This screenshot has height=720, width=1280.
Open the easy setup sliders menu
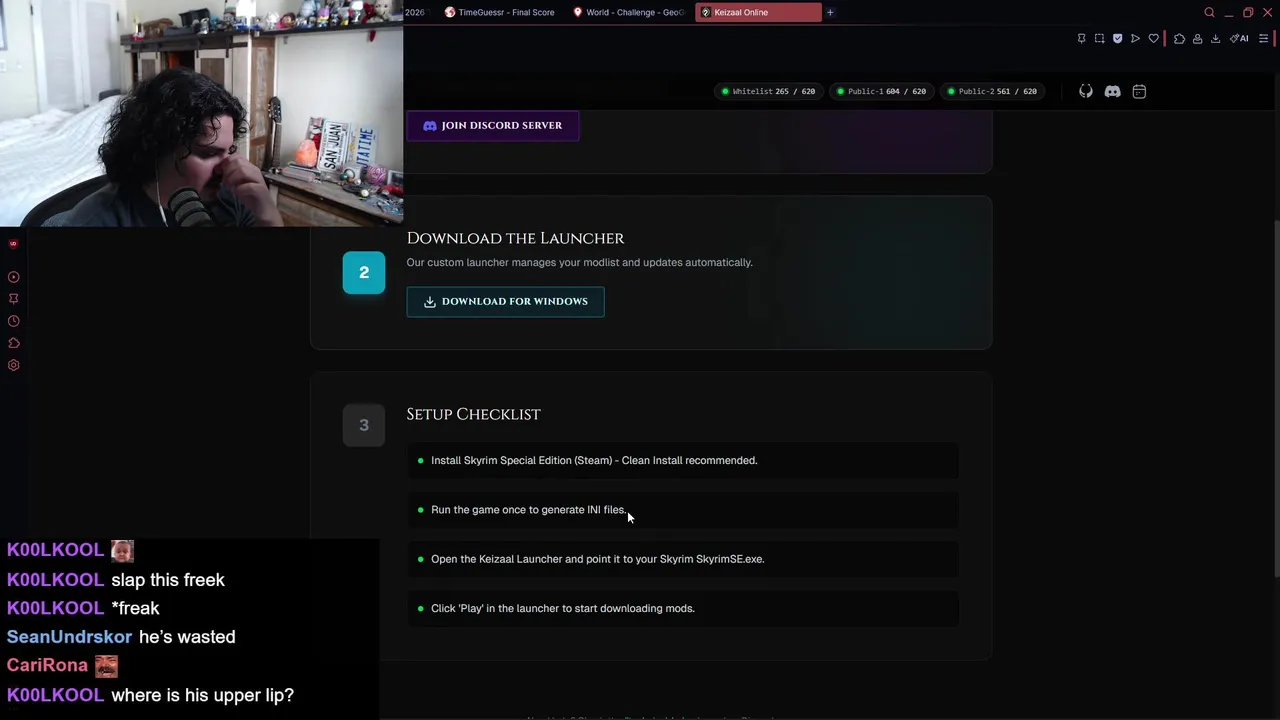(1263, 39)
